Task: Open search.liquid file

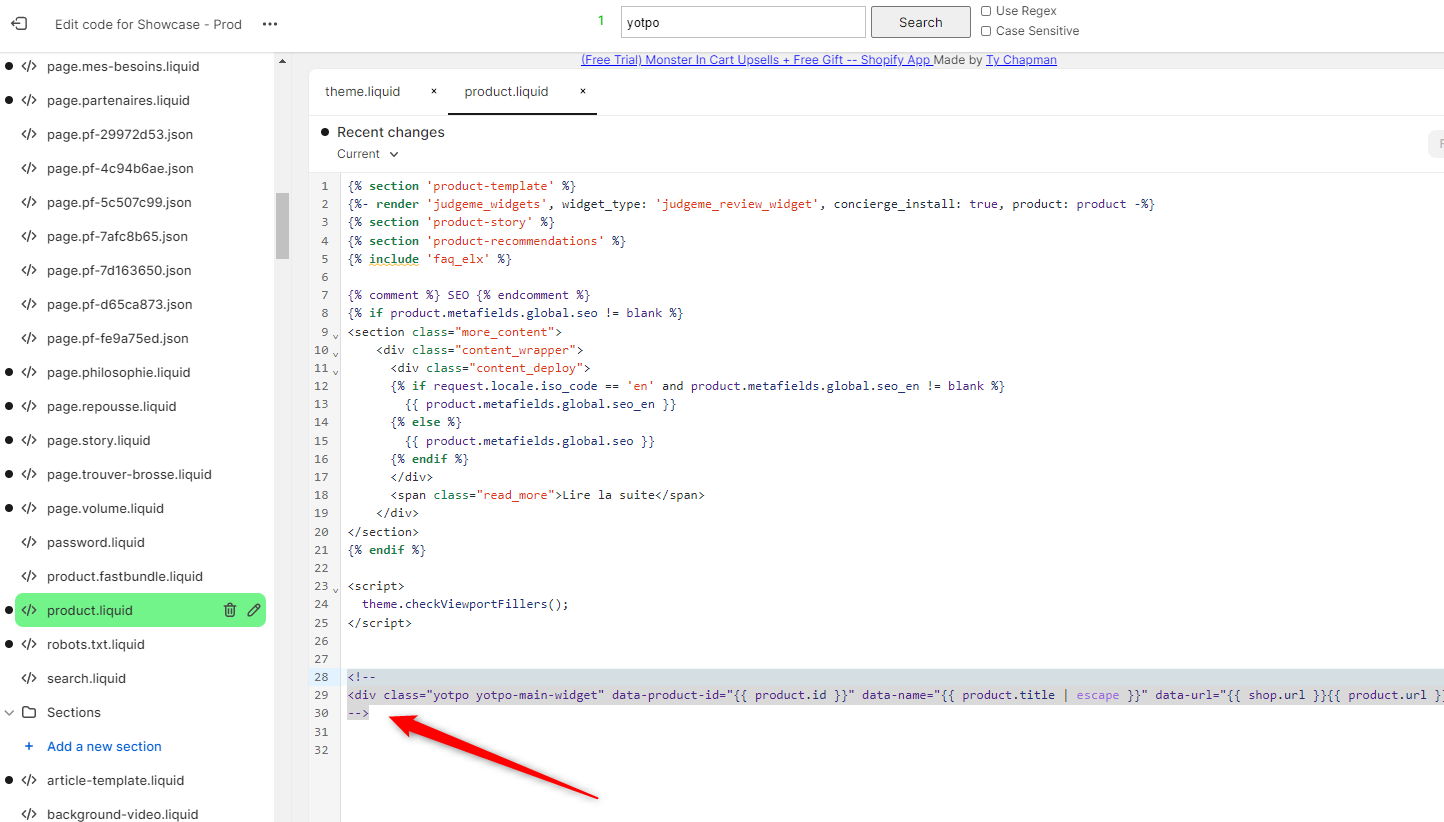Action: tap(86, 678)
